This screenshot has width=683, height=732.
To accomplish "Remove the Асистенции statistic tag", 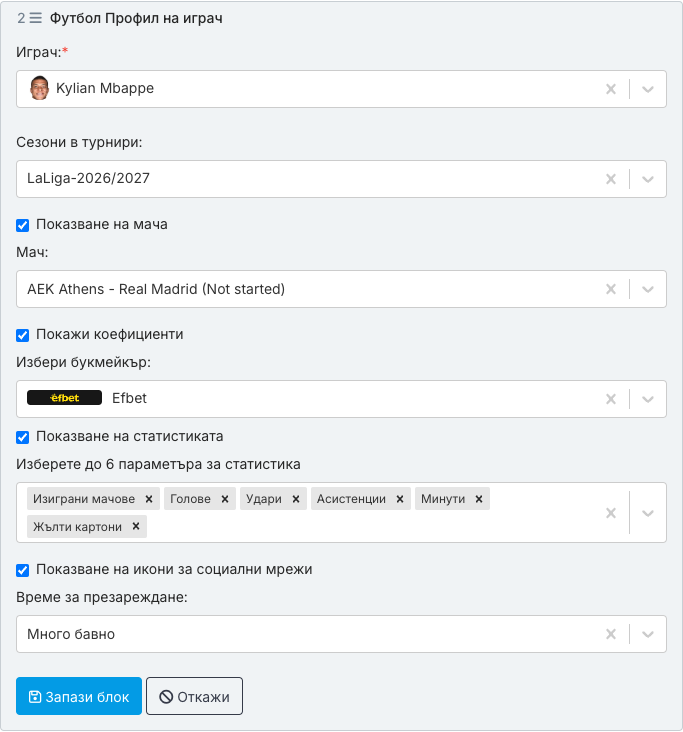I will [x=400, y=499].
